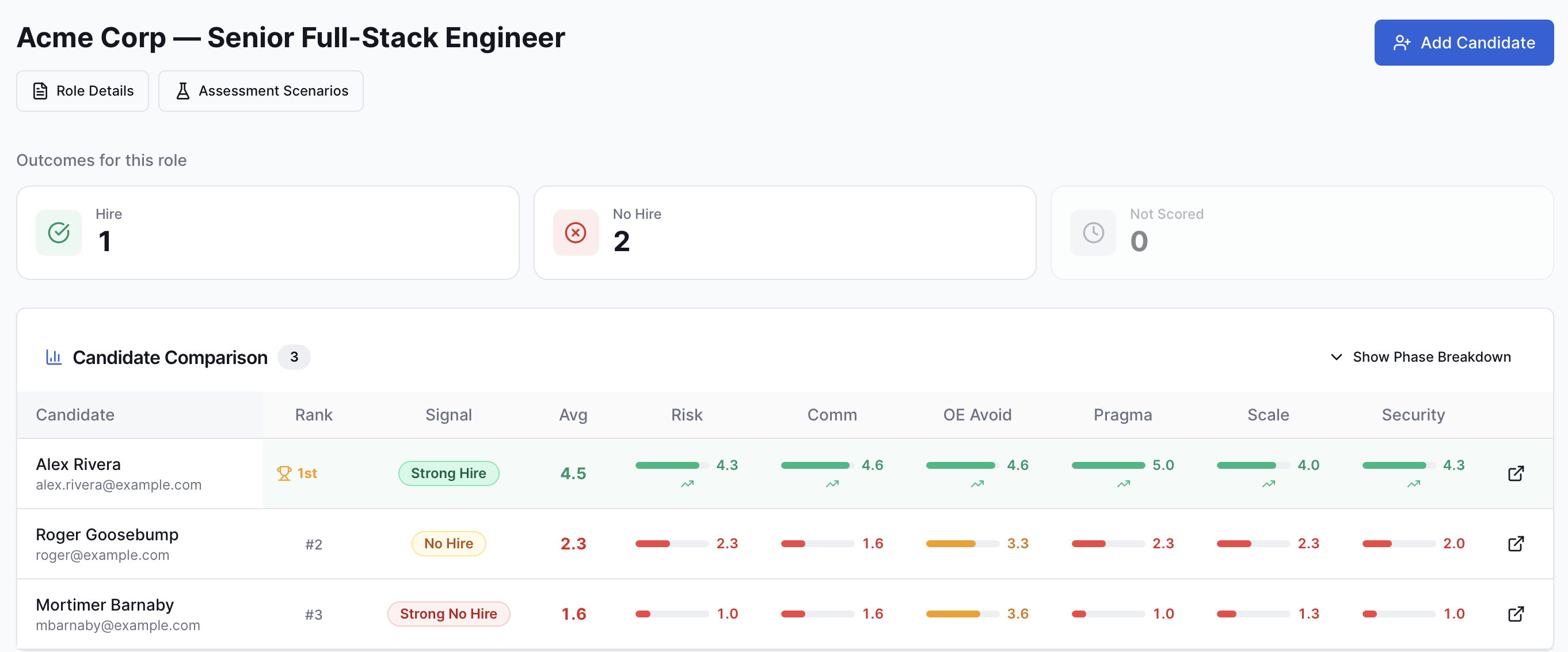Select Roger Goosebump's email address
Screen dimensions: 1568x652
pos(102,555)
